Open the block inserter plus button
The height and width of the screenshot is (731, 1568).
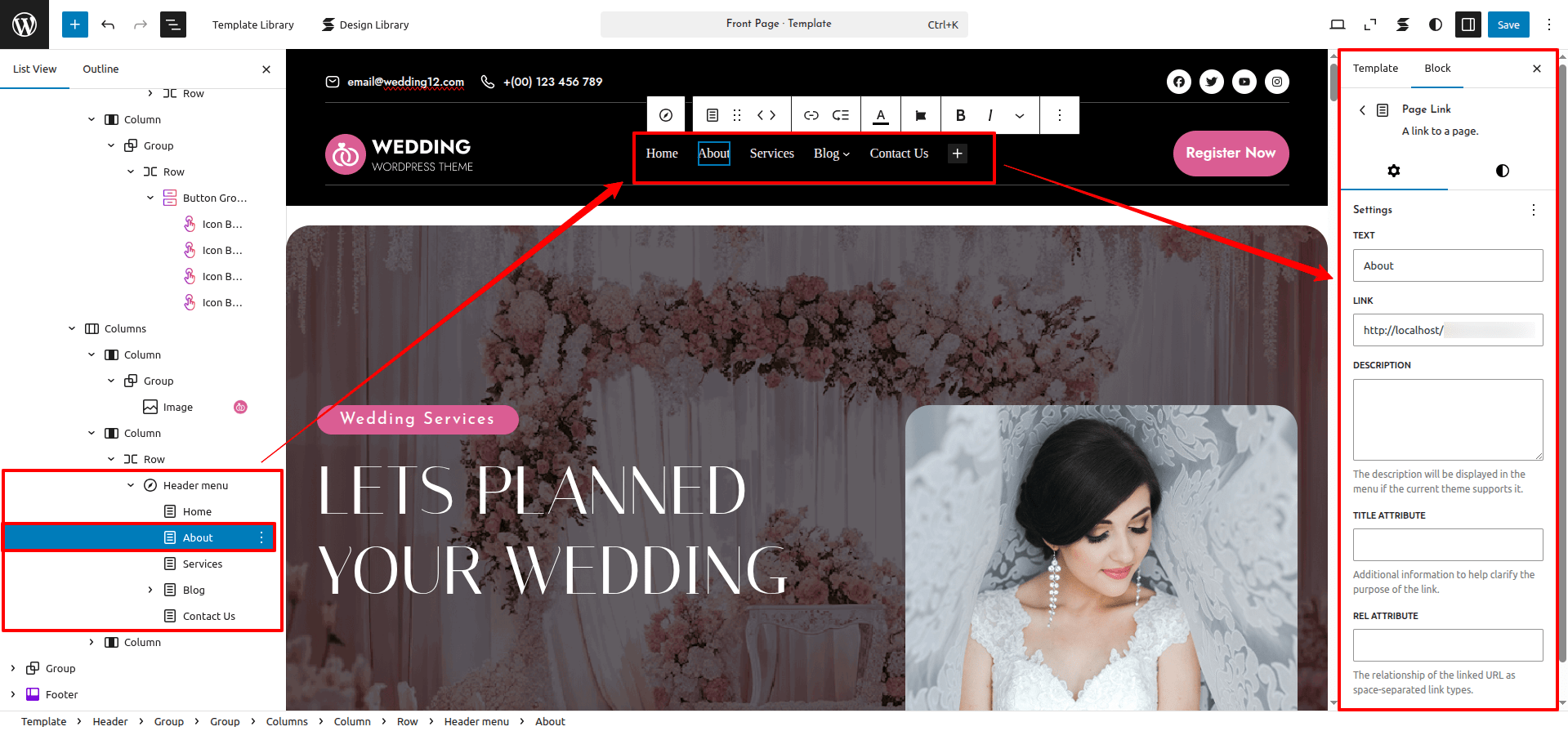click(74, 25)
